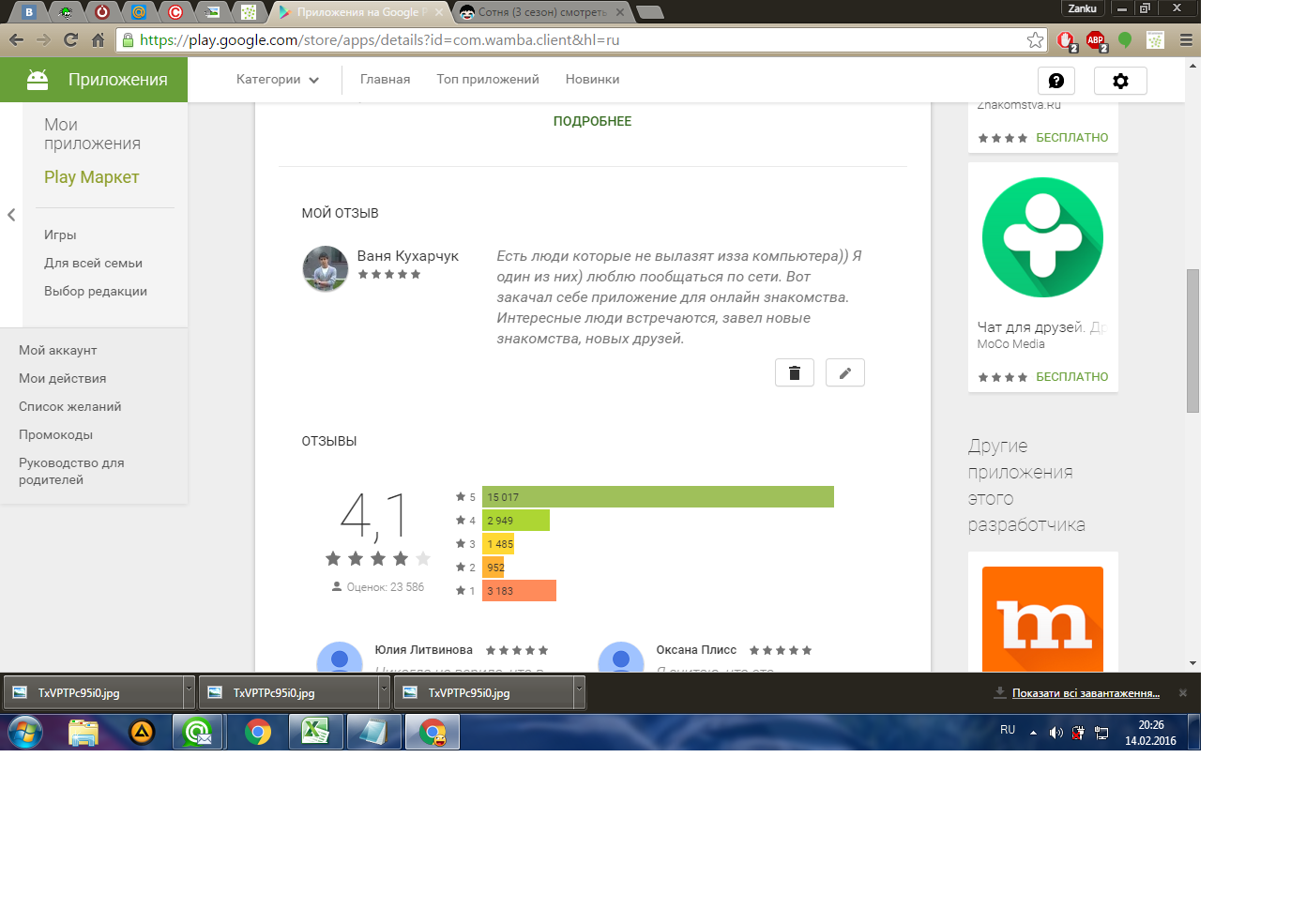
Task: Open the MoCo Media developer link
Action: click(x=1010, y=344)
